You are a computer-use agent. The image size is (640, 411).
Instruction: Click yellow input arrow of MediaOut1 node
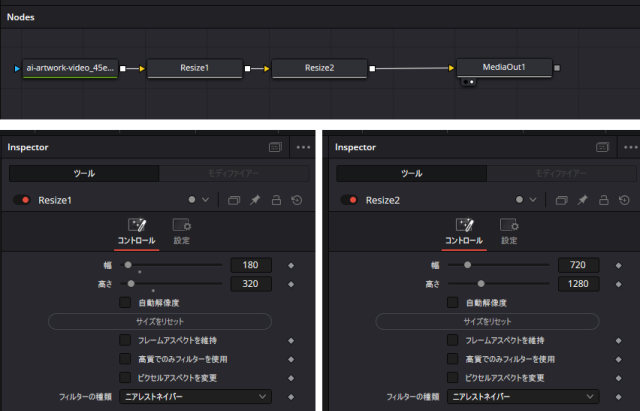(x=451, y=68)
